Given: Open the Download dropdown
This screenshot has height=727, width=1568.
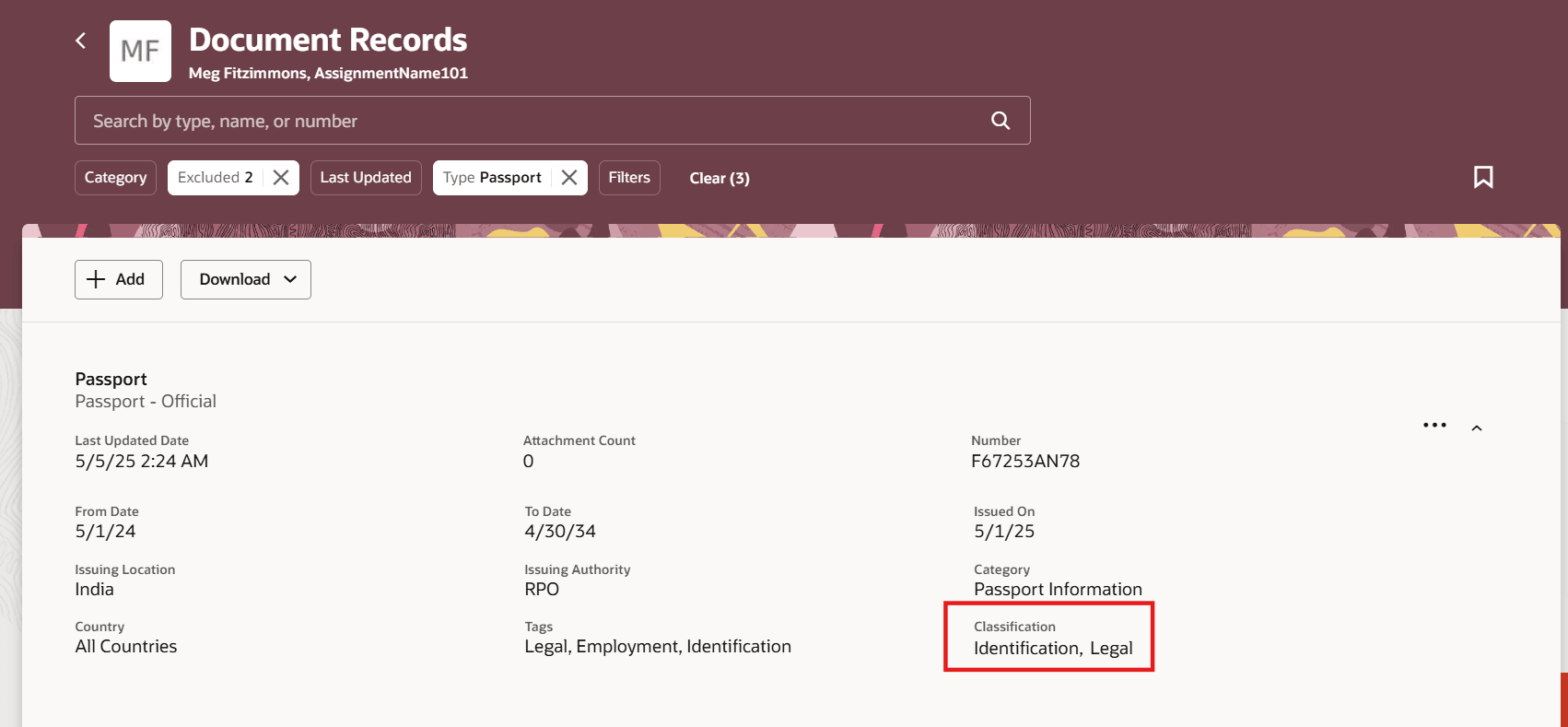Looking at the screenshot, I should [x=246, y=279].
